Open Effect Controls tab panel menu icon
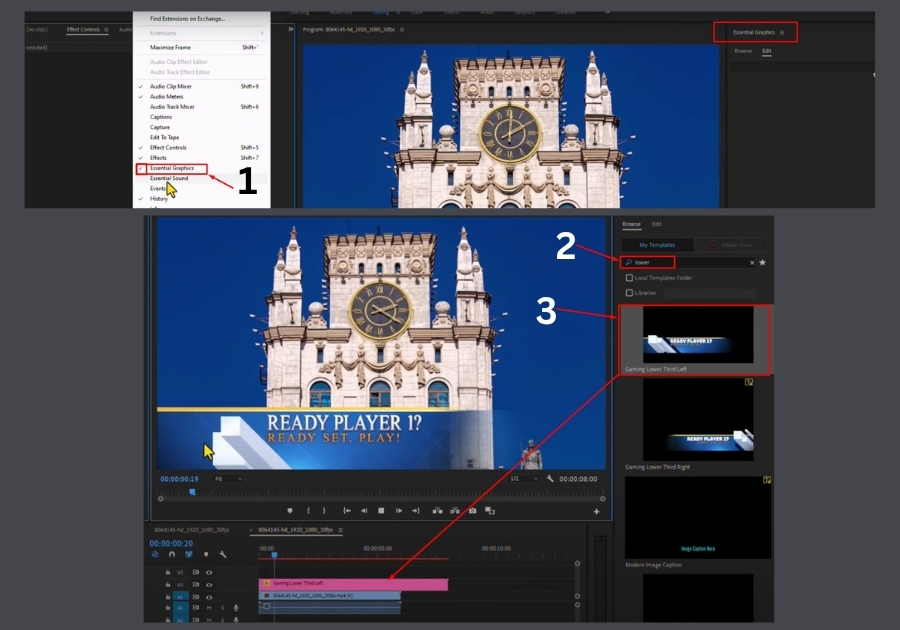Viewport: 900px width, 630px height. [106, 29]
